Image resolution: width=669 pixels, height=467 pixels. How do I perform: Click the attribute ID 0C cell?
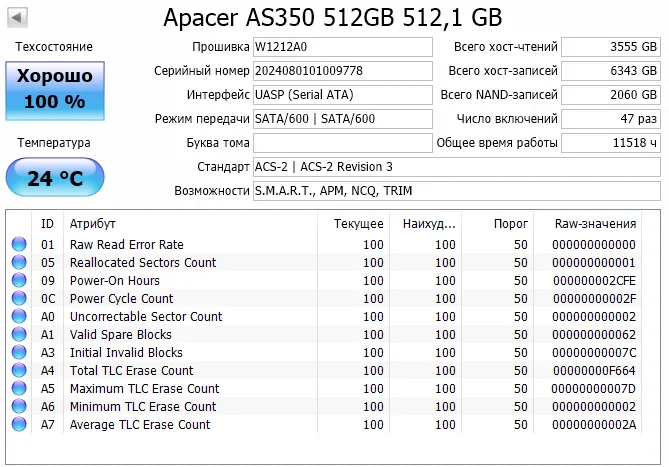pyautogui.click(x=48, y=299)
